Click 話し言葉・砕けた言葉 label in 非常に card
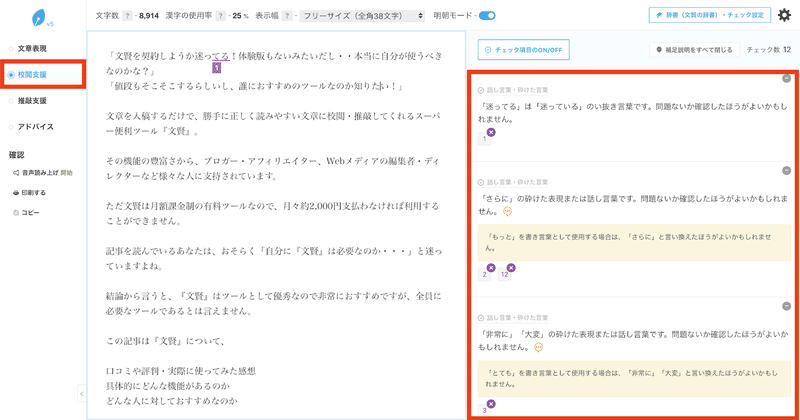Screen dimensions: 800x420 pyautogui.click(x=517, y=318)
